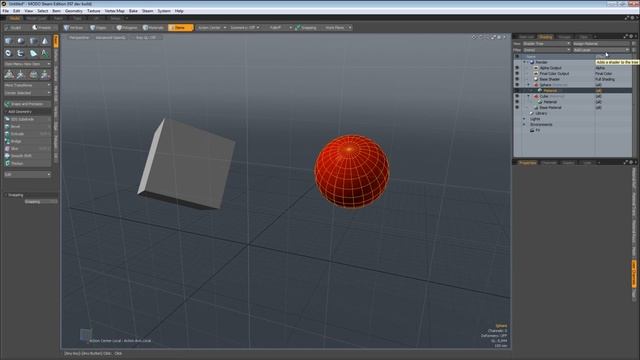Click the gray cube in viewport
Screen dimensions: 640x360
click(187, 163)
